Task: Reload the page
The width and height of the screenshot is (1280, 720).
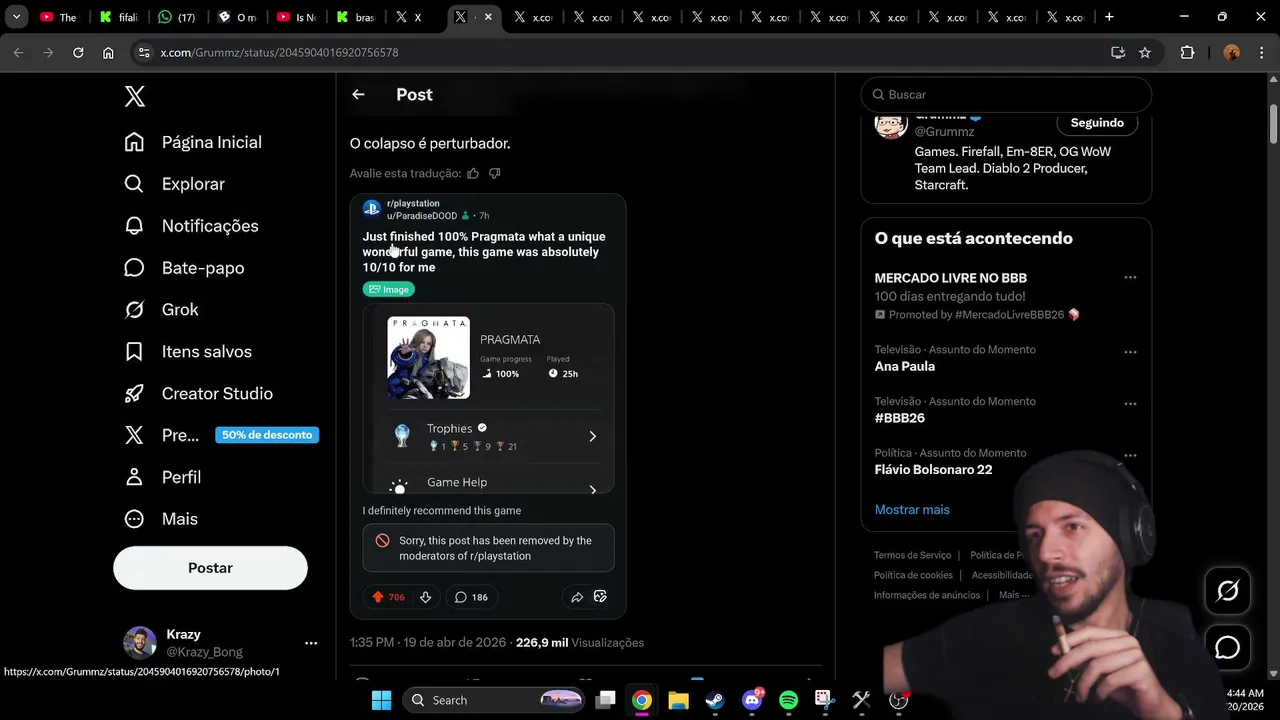Action: tap(78, 52)
